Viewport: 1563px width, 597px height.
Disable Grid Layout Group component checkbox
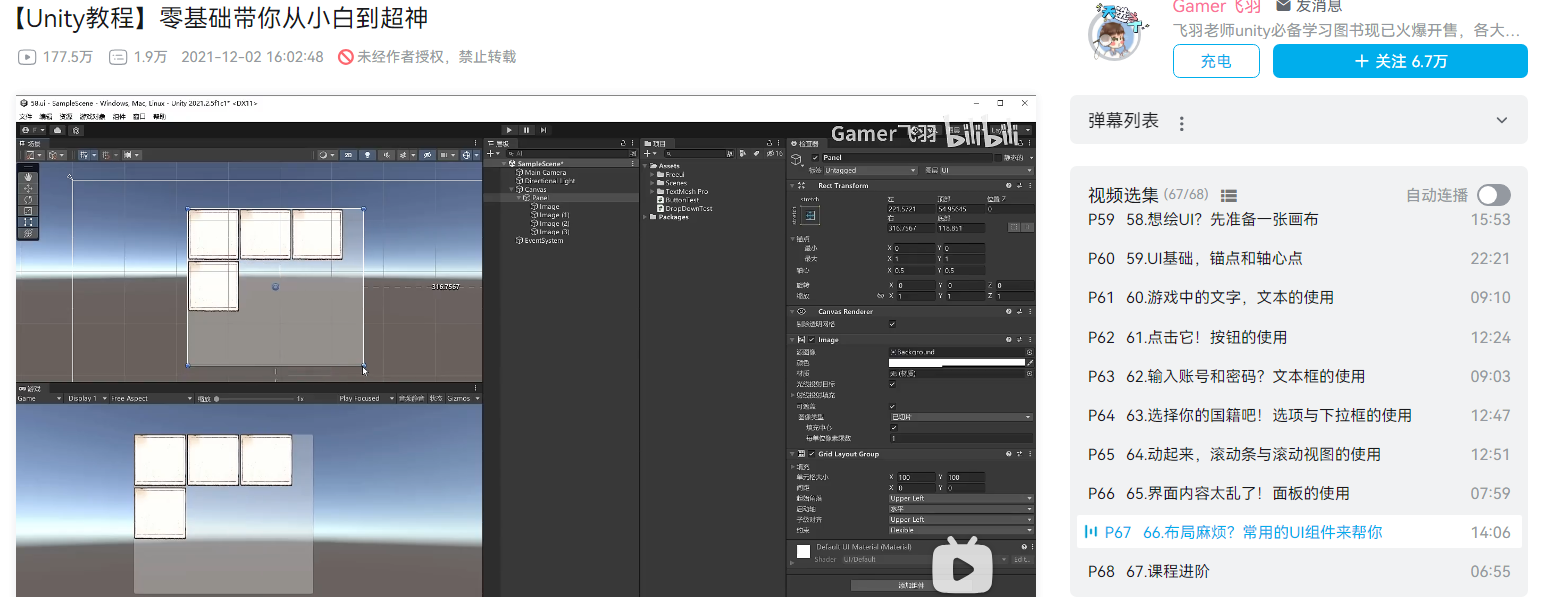tap(812, 454)
